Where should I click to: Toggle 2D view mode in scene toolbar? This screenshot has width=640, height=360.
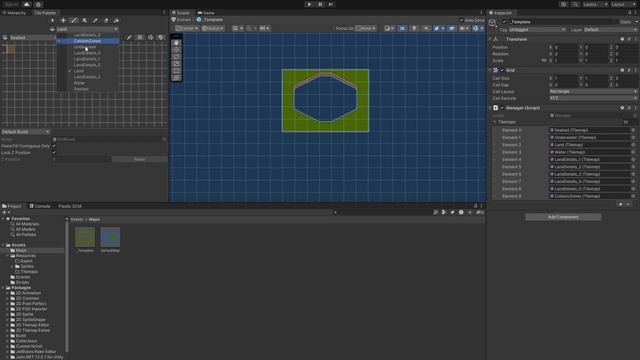point(402,28)
